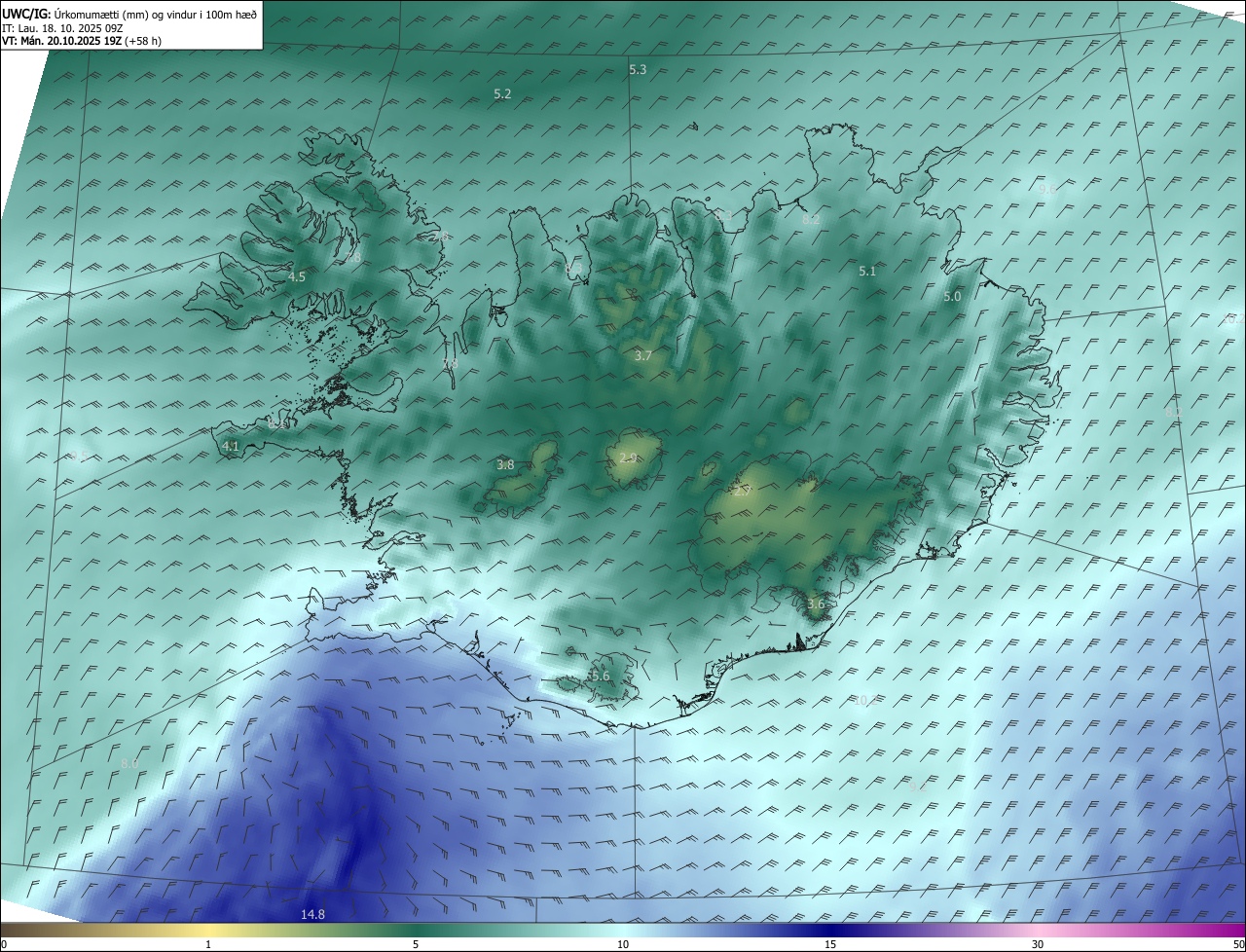This screenshot has height=952, width=1246.
Task: Click the 50 tick on the color scale
Action: [x=1238, y=944]
